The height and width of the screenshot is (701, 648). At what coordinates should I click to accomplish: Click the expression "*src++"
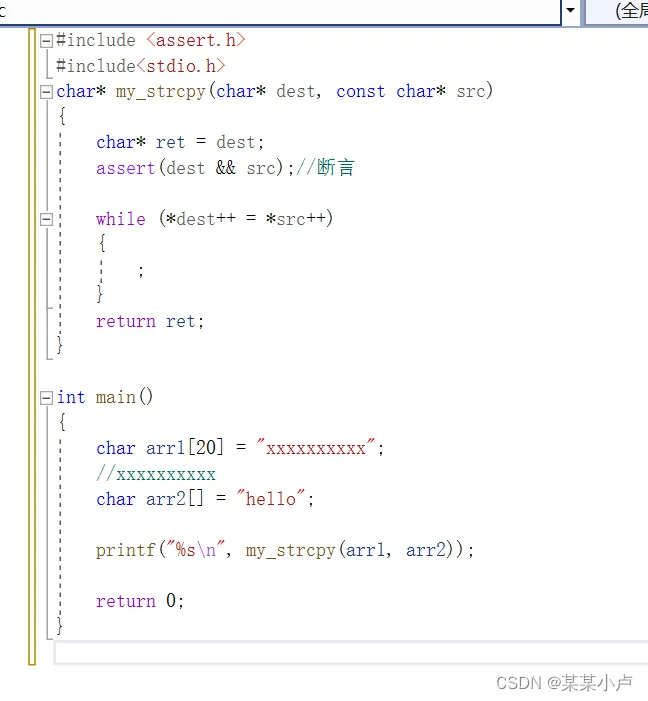click(296, 219)
